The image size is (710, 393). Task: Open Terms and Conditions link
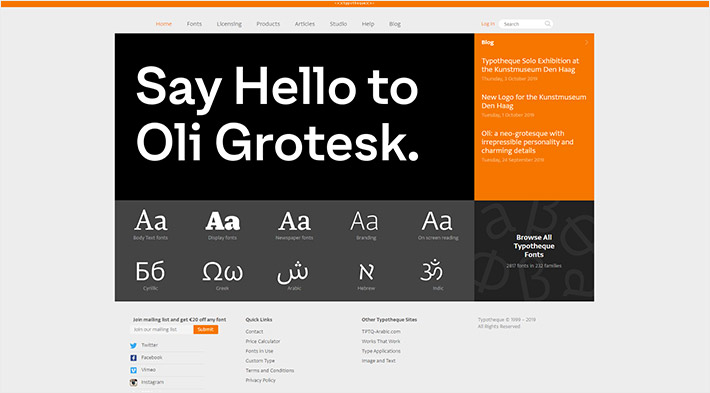(x=270, y=371)
